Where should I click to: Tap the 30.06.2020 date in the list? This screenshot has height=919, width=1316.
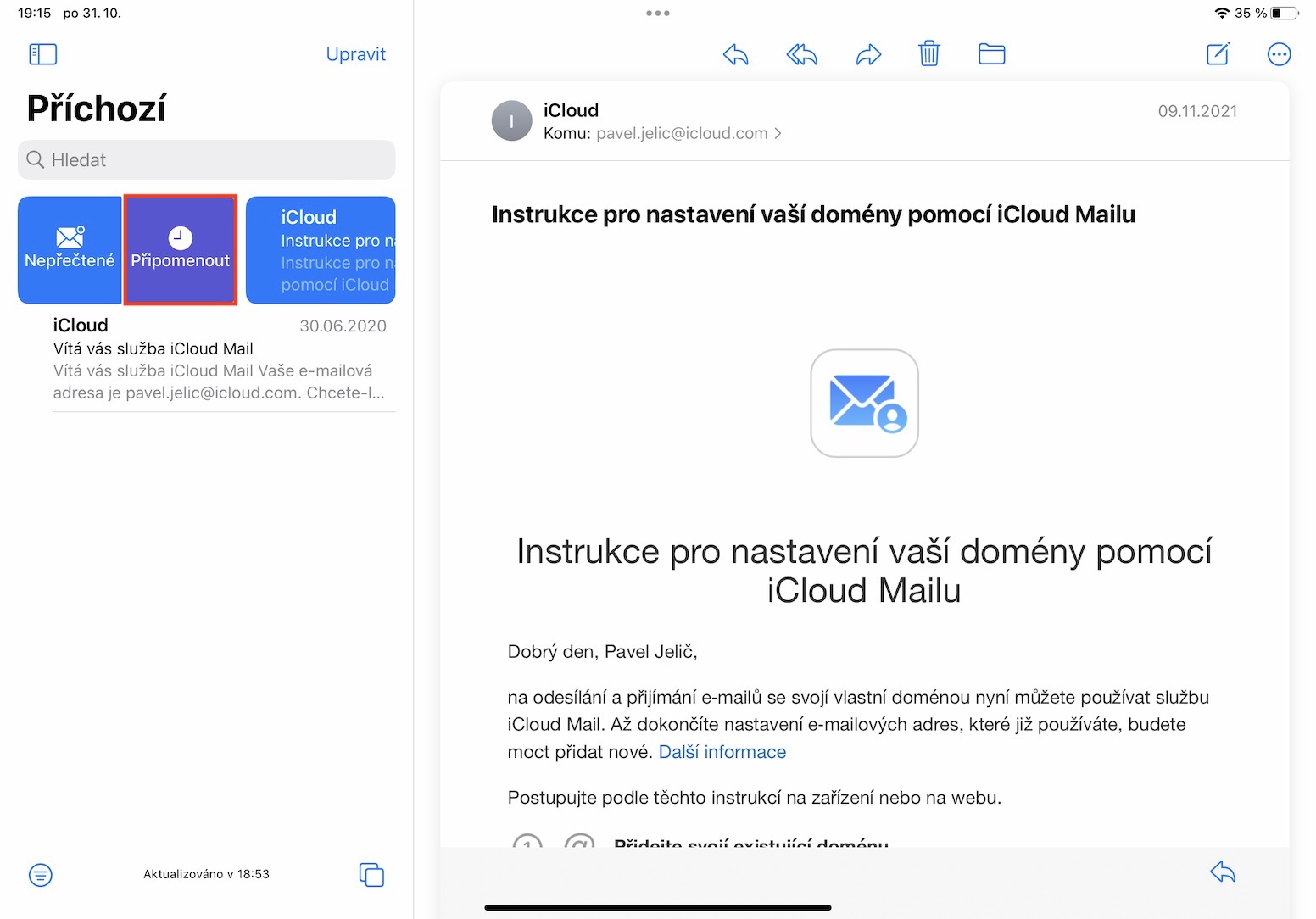343,326
